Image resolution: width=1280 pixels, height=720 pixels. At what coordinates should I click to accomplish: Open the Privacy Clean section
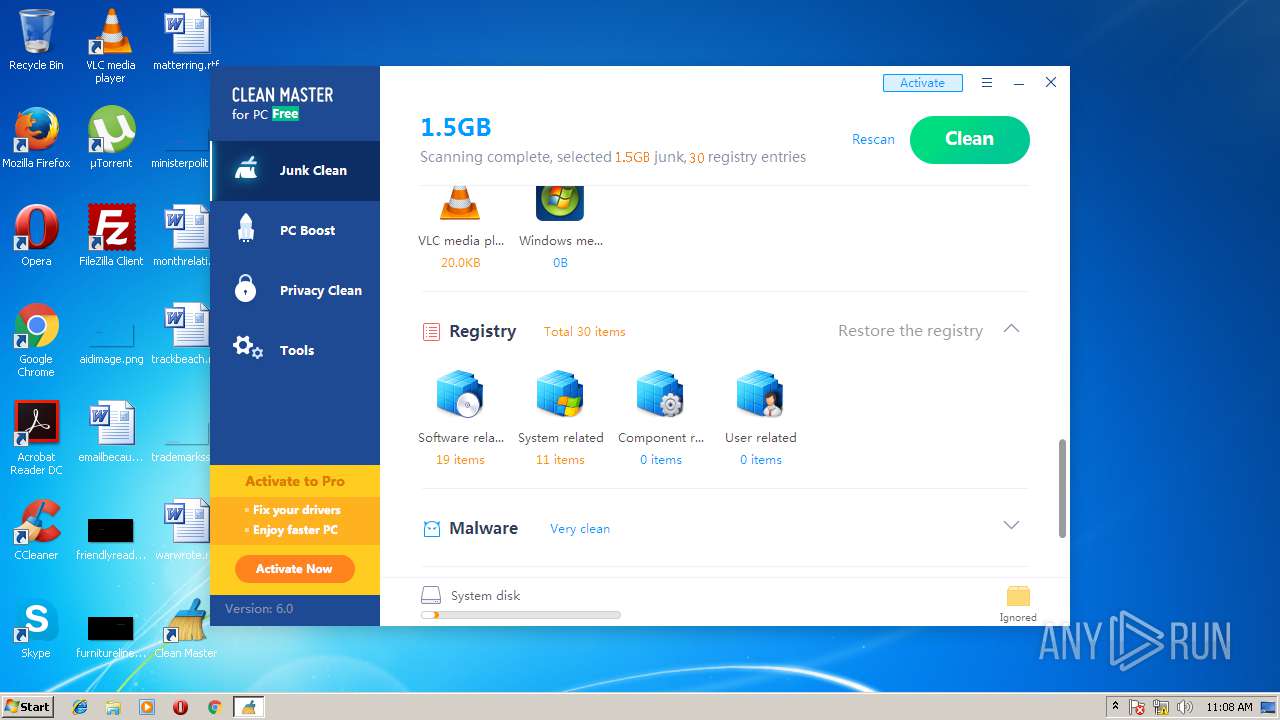click(295, 291)
